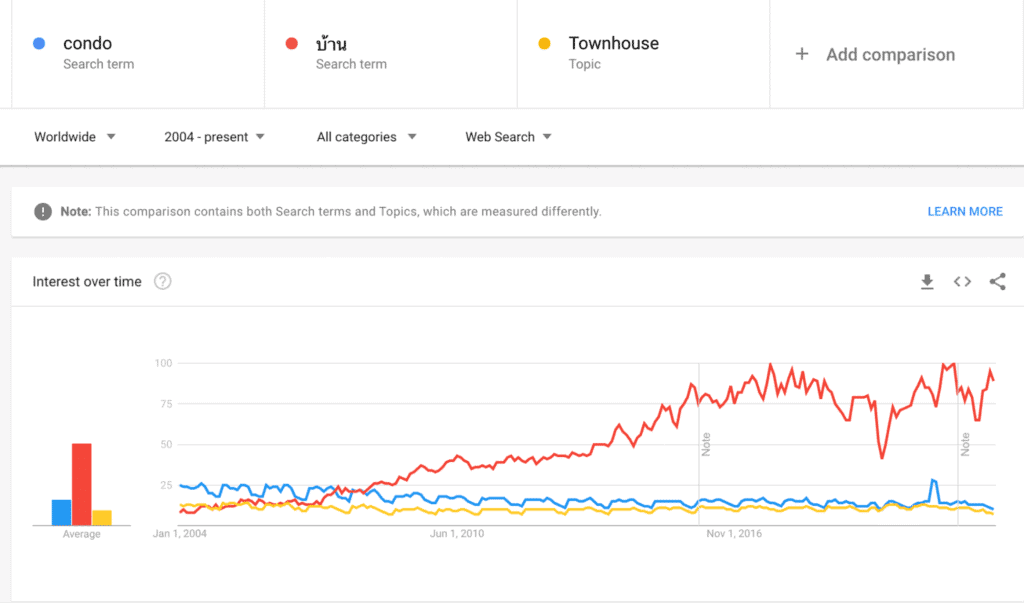
Task: Open the Web Search type dropdown
Action: (508, 137)
